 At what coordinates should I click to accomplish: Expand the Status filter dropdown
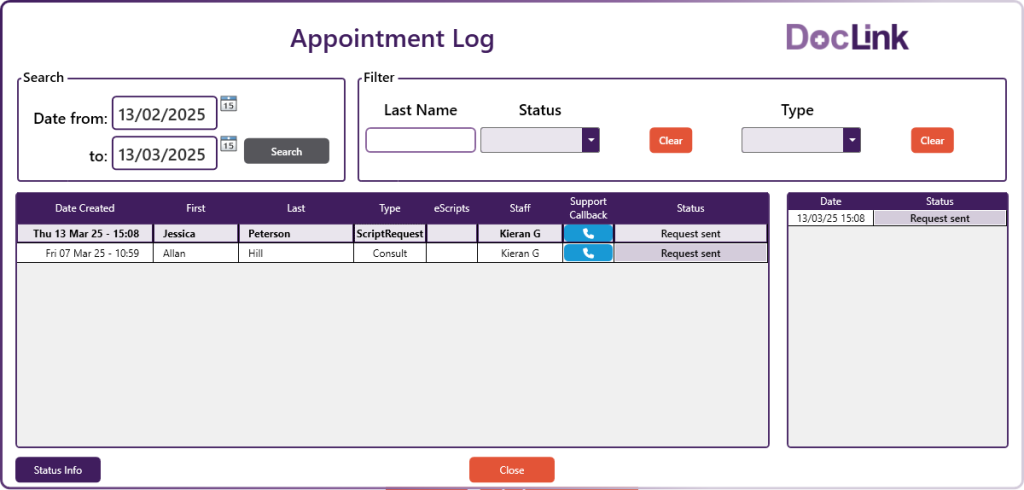(x=591, y=140)
